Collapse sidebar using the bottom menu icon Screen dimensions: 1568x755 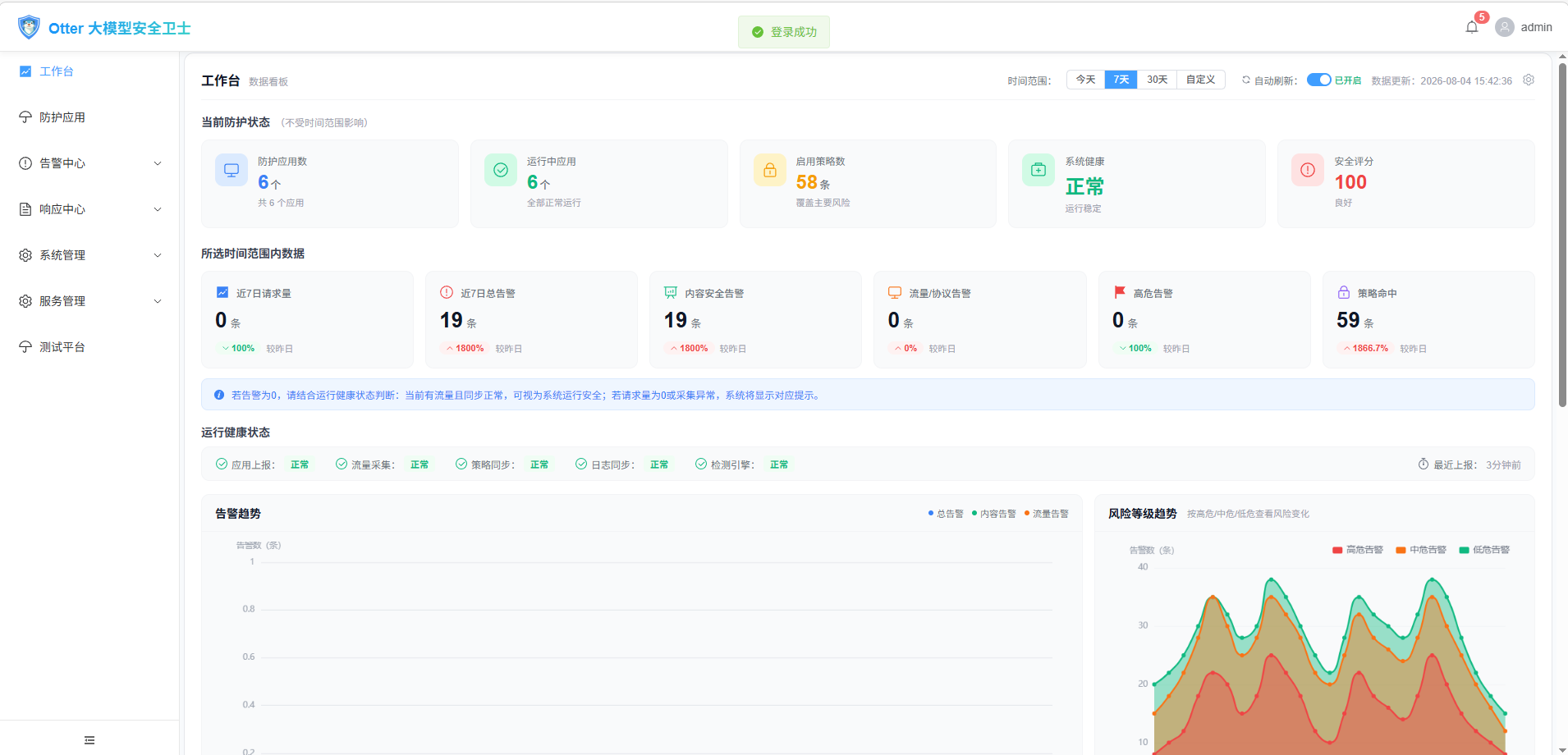[89, 740]
